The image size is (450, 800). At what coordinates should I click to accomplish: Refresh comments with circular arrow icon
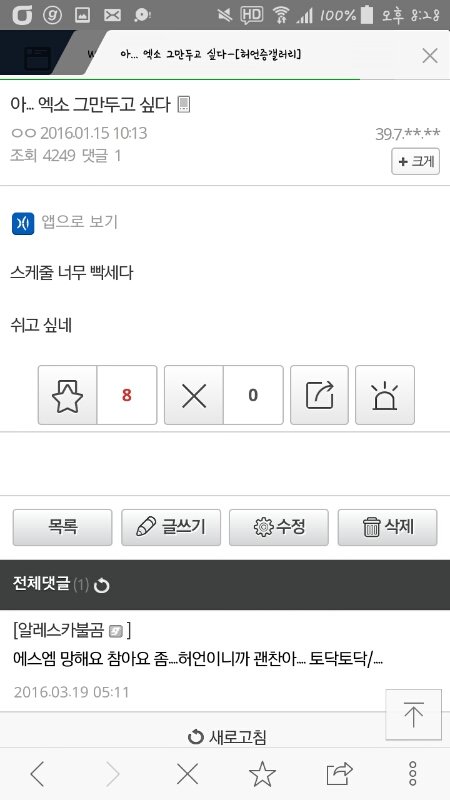coord(102,585)
